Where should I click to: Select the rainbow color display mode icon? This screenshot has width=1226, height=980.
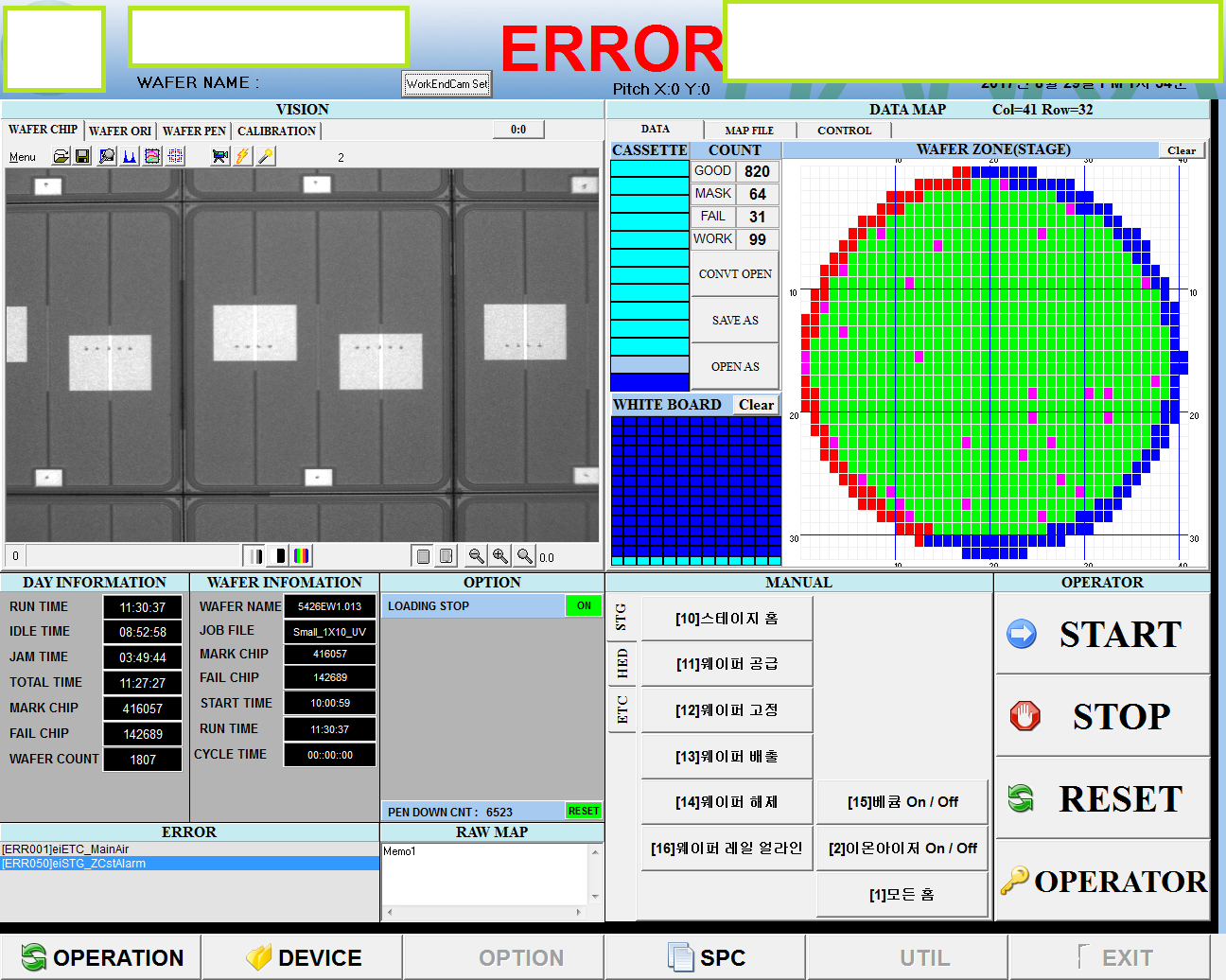302,556
